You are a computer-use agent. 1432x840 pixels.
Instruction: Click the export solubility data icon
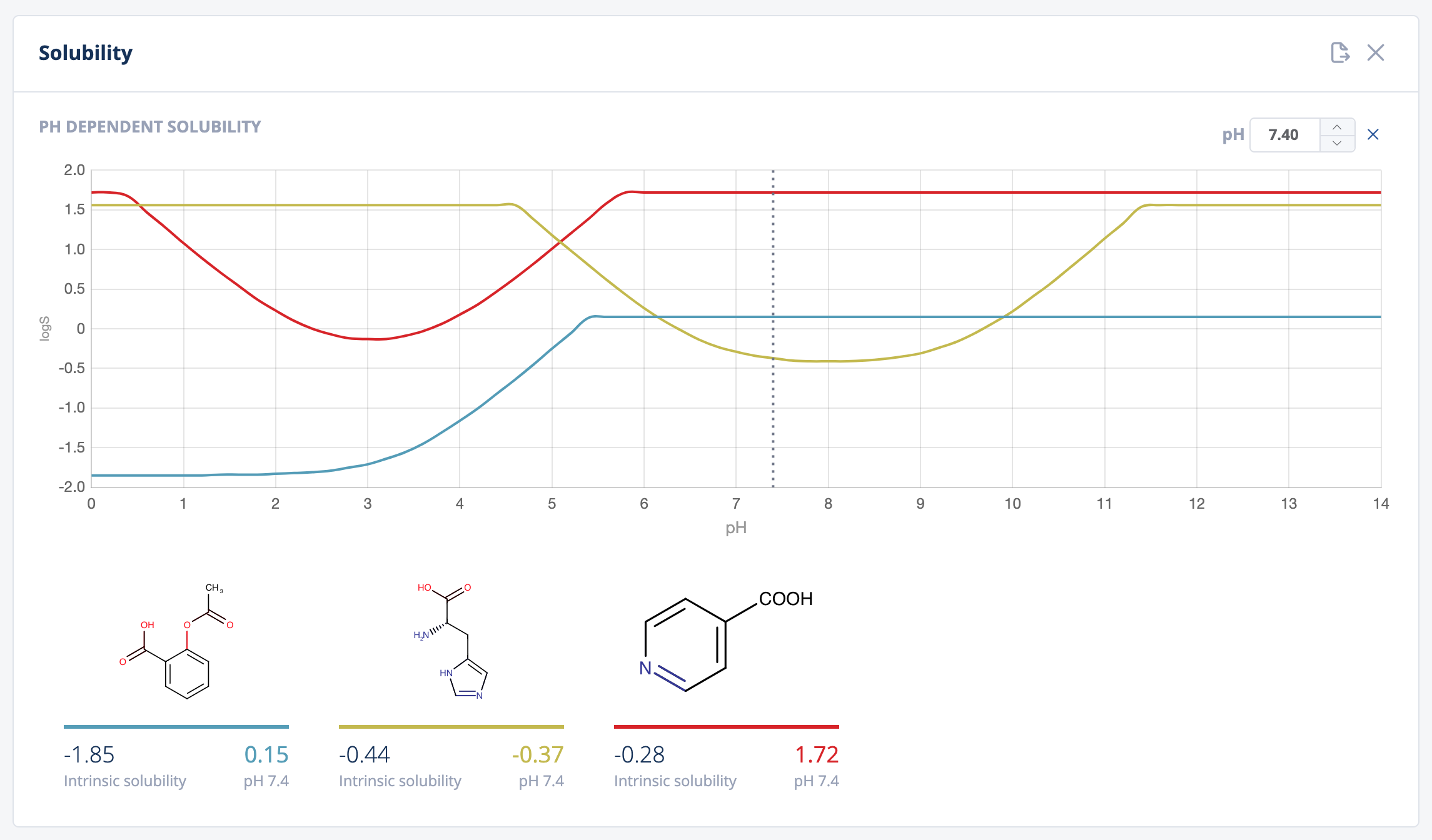[x=1339, y=52]
